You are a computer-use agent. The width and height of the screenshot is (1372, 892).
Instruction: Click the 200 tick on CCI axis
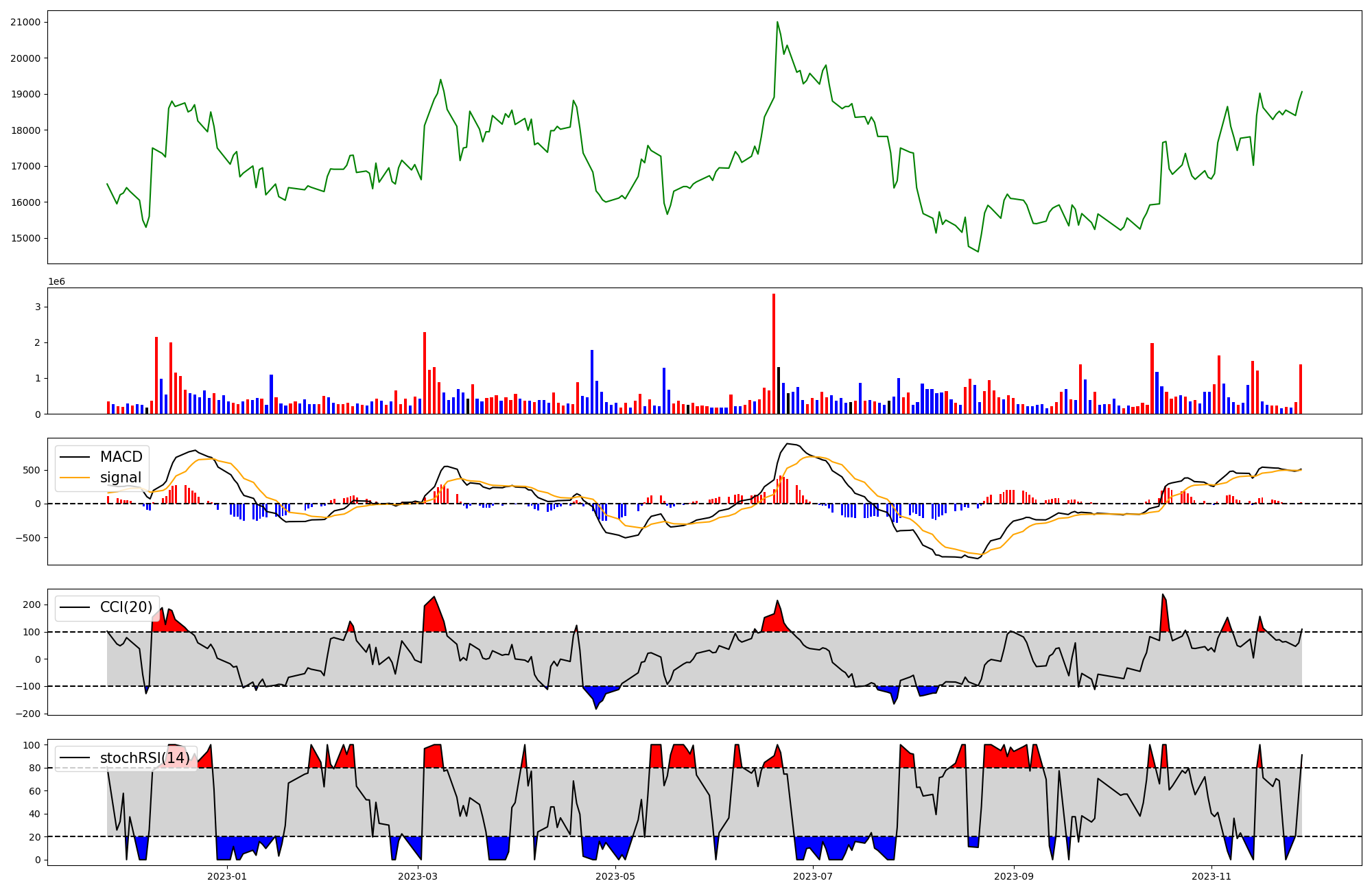tap(33, 605)
